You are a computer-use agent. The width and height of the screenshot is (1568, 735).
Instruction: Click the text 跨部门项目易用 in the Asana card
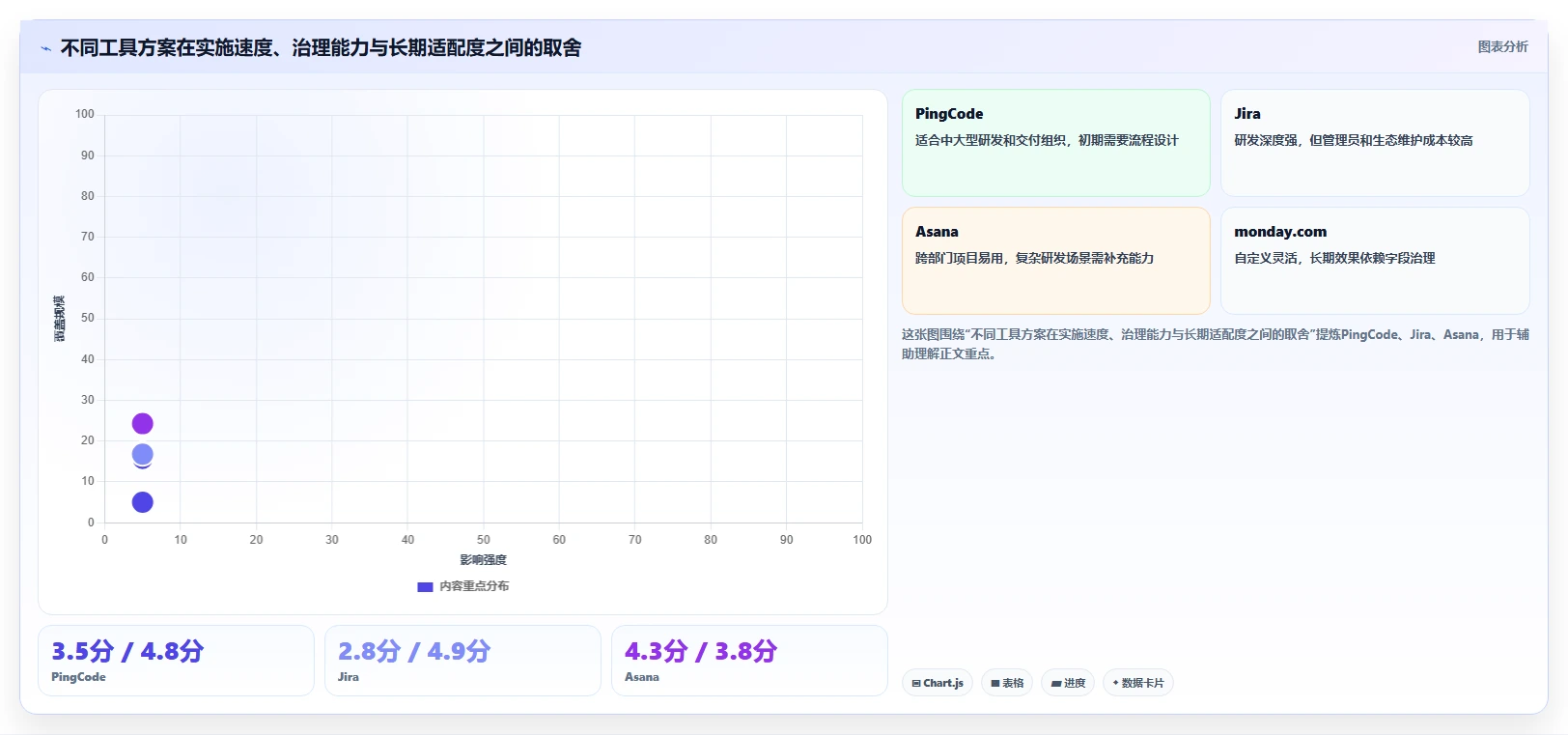959,258
